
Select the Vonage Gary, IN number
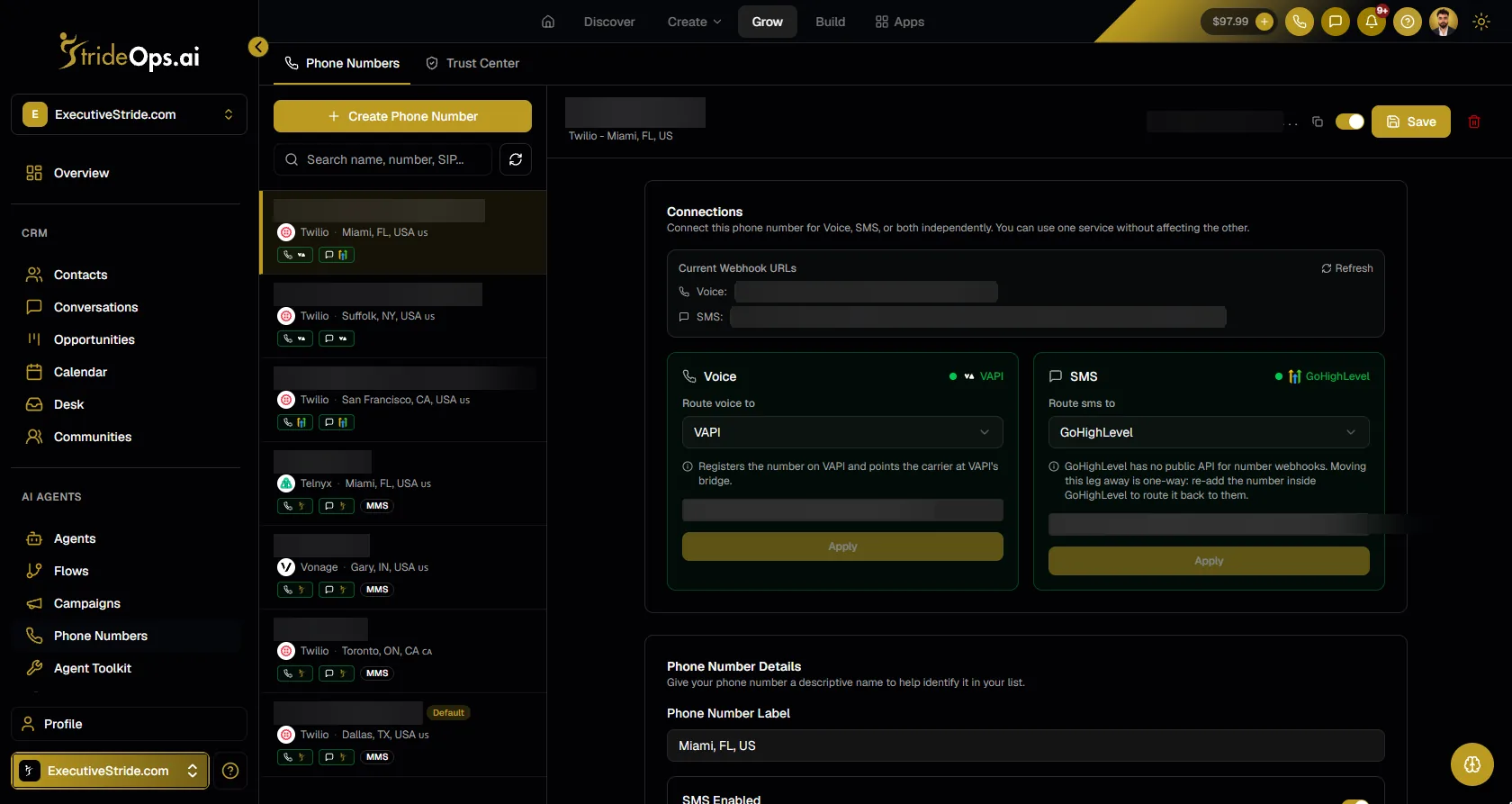tap(403, 567)
